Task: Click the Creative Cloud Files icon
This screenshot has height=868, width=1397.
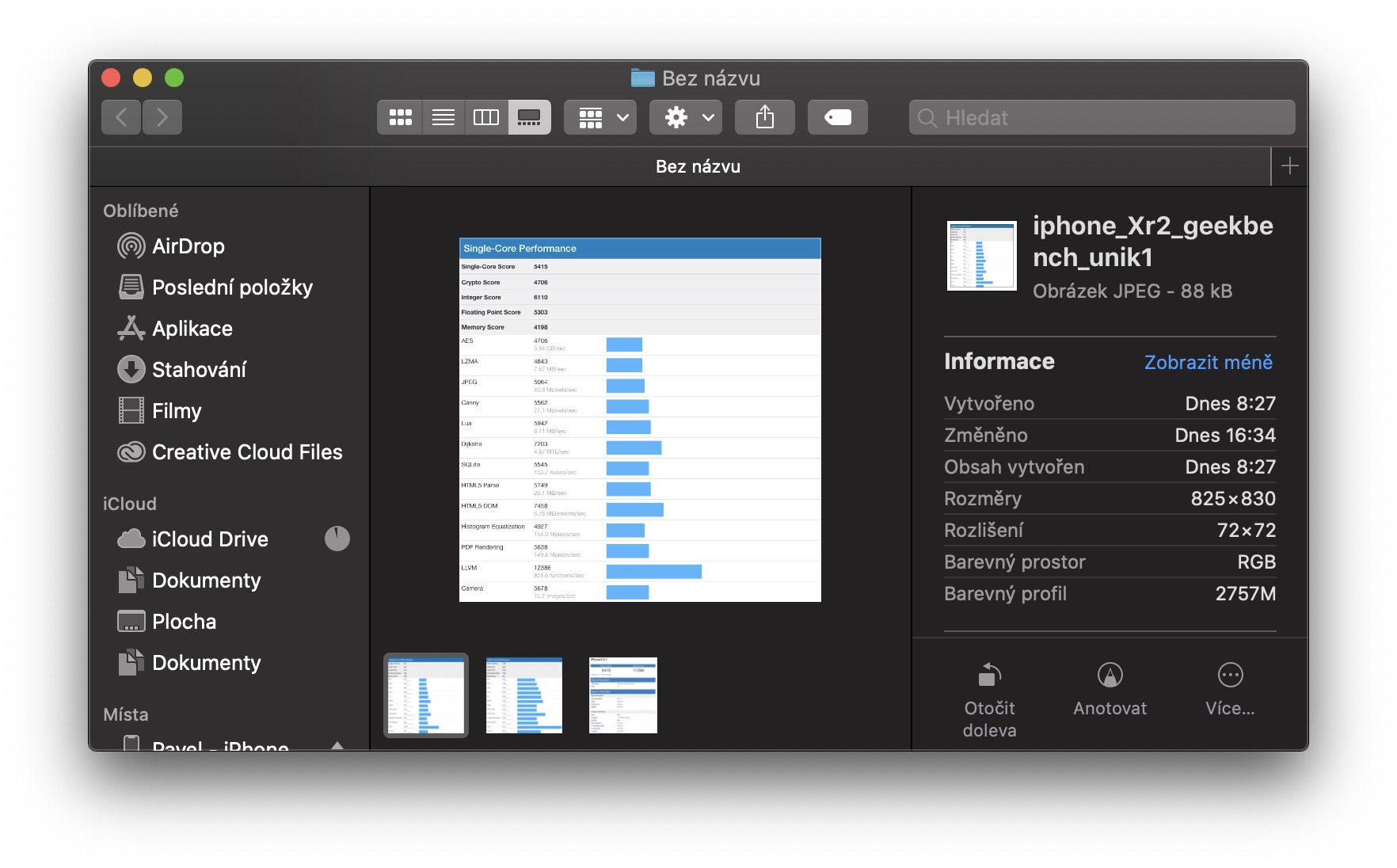Action: click(x=131, y=451)
